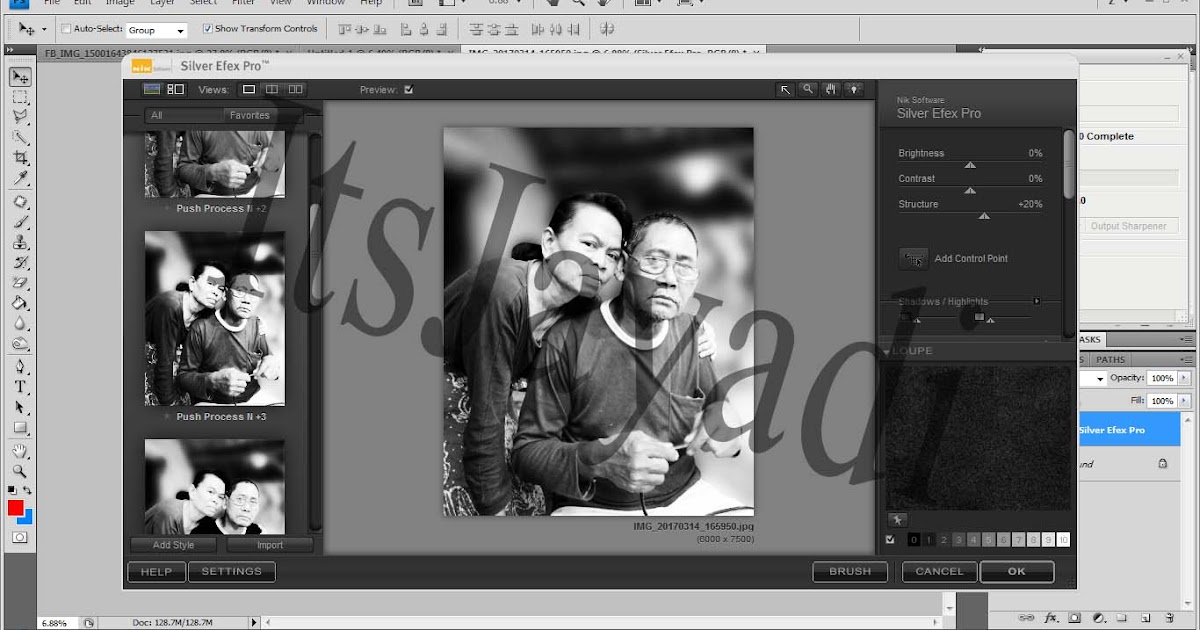The height and width of the screenshot is (630, 1200).
Task: Select the History Brush tool
Action: [20, 263]
